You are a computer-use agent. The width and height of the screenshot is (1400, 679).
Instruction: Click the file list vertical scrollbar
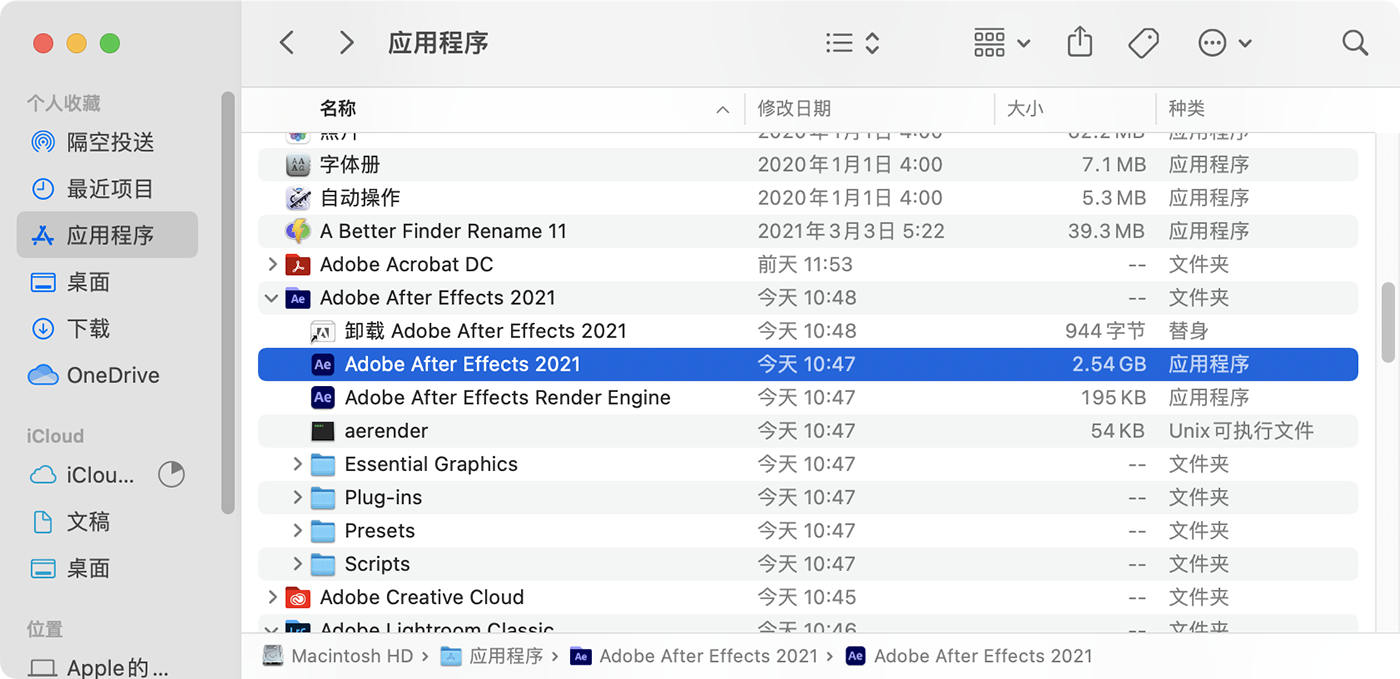pos(1388,322)
